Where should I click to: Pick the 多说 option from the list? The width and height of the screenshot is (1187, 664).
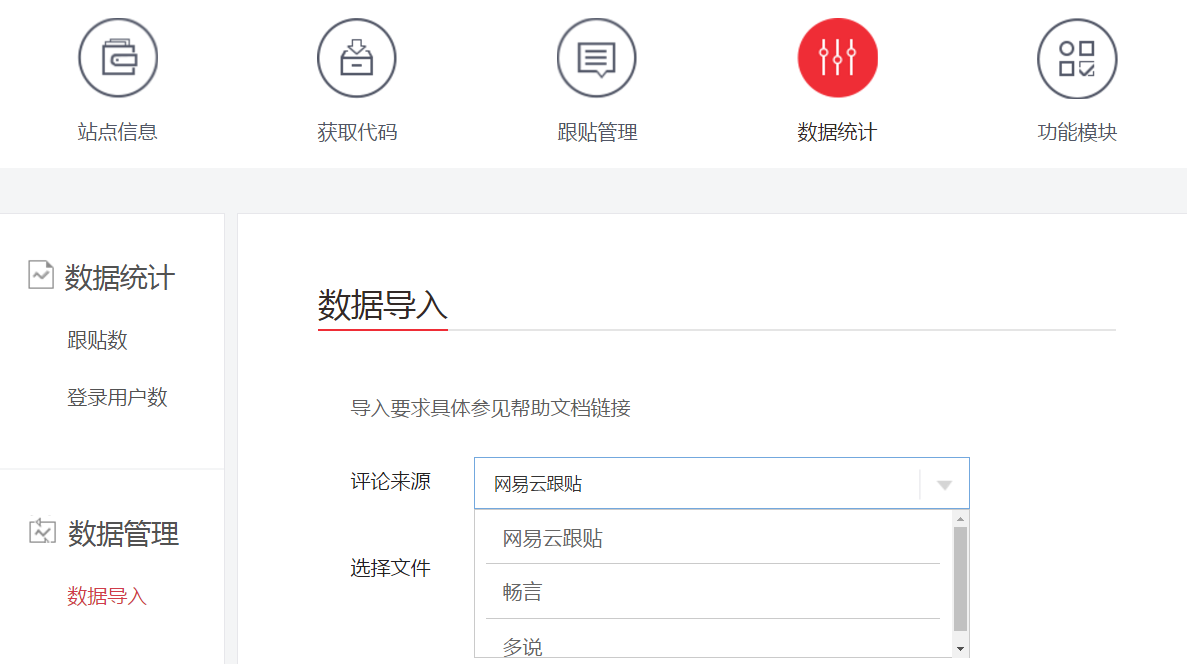[522, 647]
